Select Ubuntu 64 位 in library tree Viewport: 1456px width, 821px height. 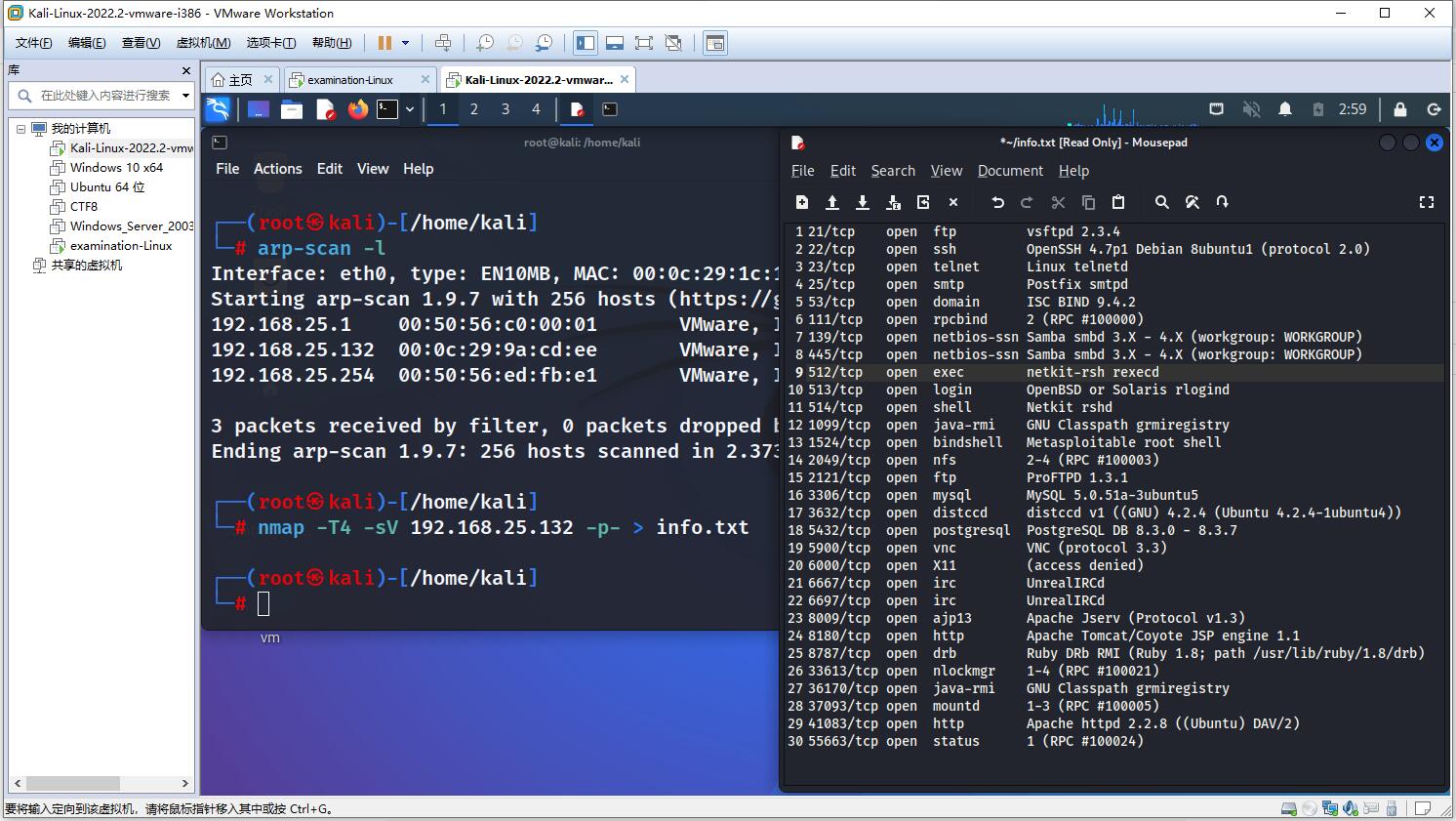(x=107, y=187)
